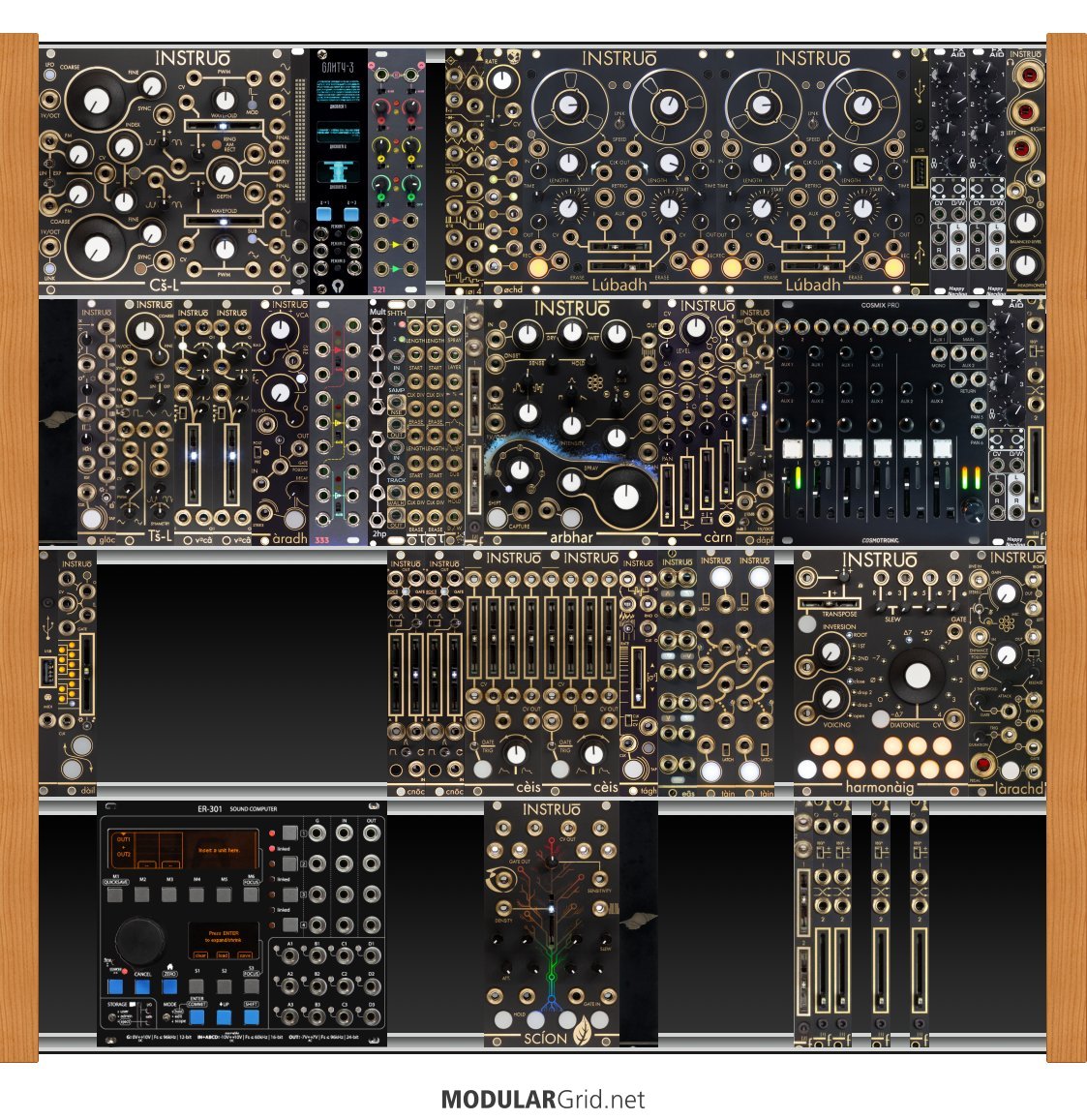Click the TRANSPOSE button on harmonàig
The image size is (1087, 1120).
coord(807,623)
